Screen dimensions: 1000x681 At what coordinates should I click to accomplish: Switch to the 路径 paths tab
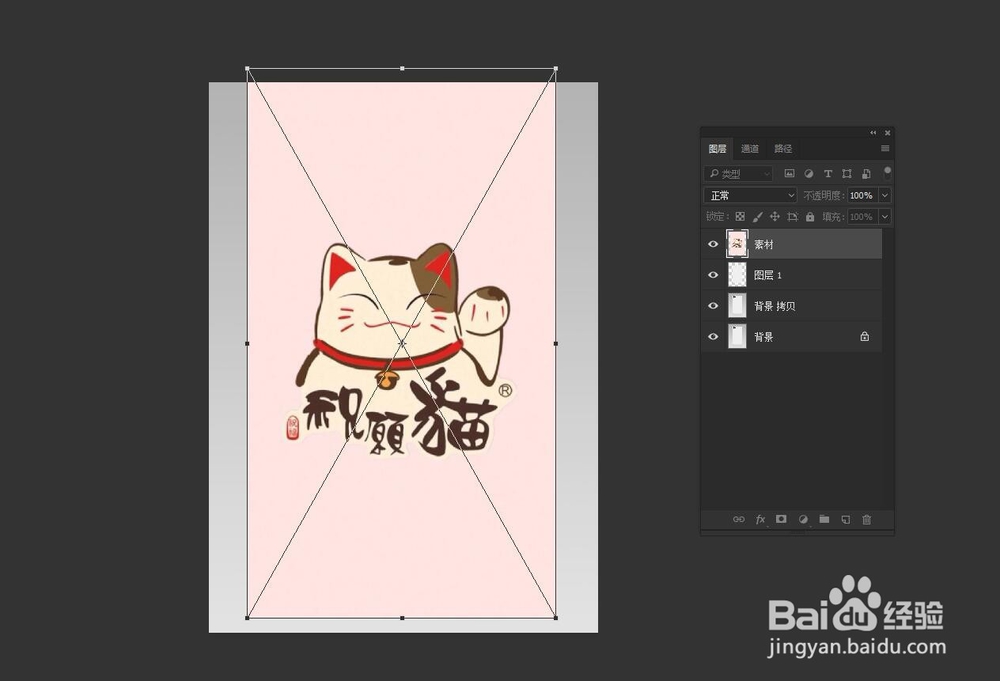coord(783,149)
